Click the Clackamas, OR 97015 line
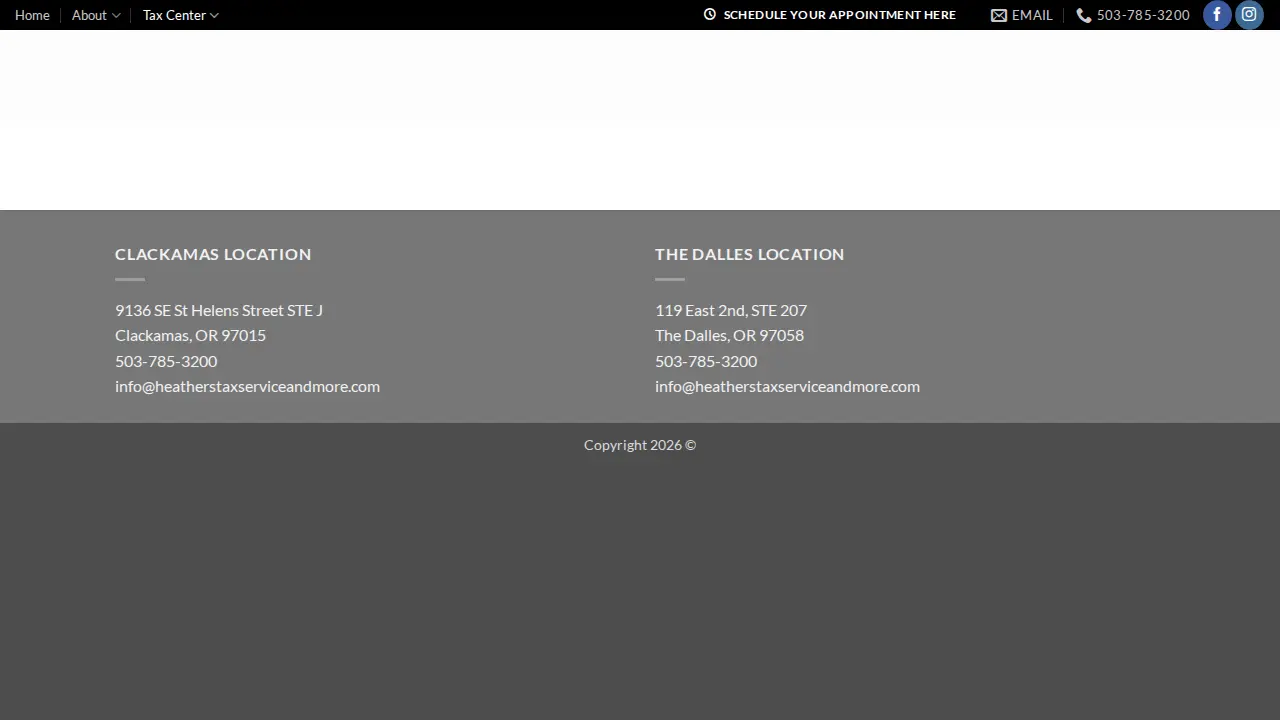1280x720 pixels. pyautogui.click(x=190, y=335)
